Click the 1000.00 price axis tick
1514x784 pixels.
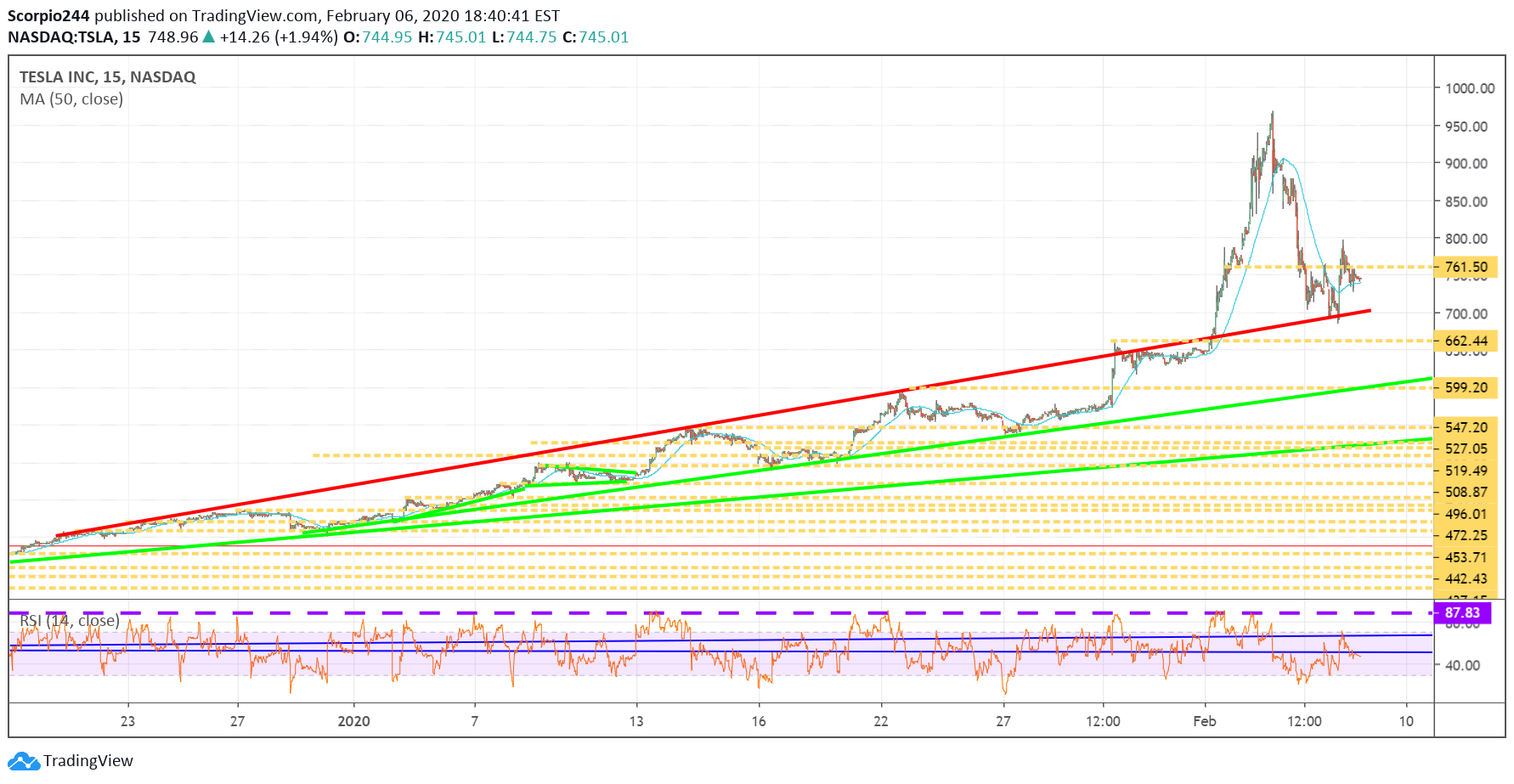[x=1470, y=88]
